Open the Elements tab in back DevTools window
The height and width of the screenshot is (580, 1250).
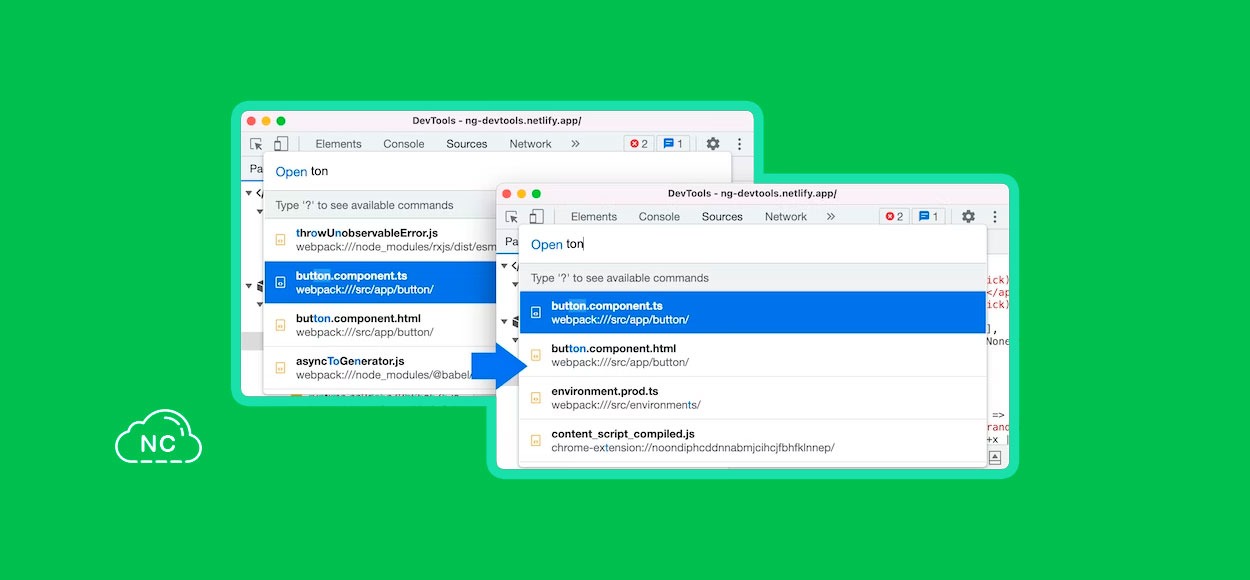pos(338,144)
